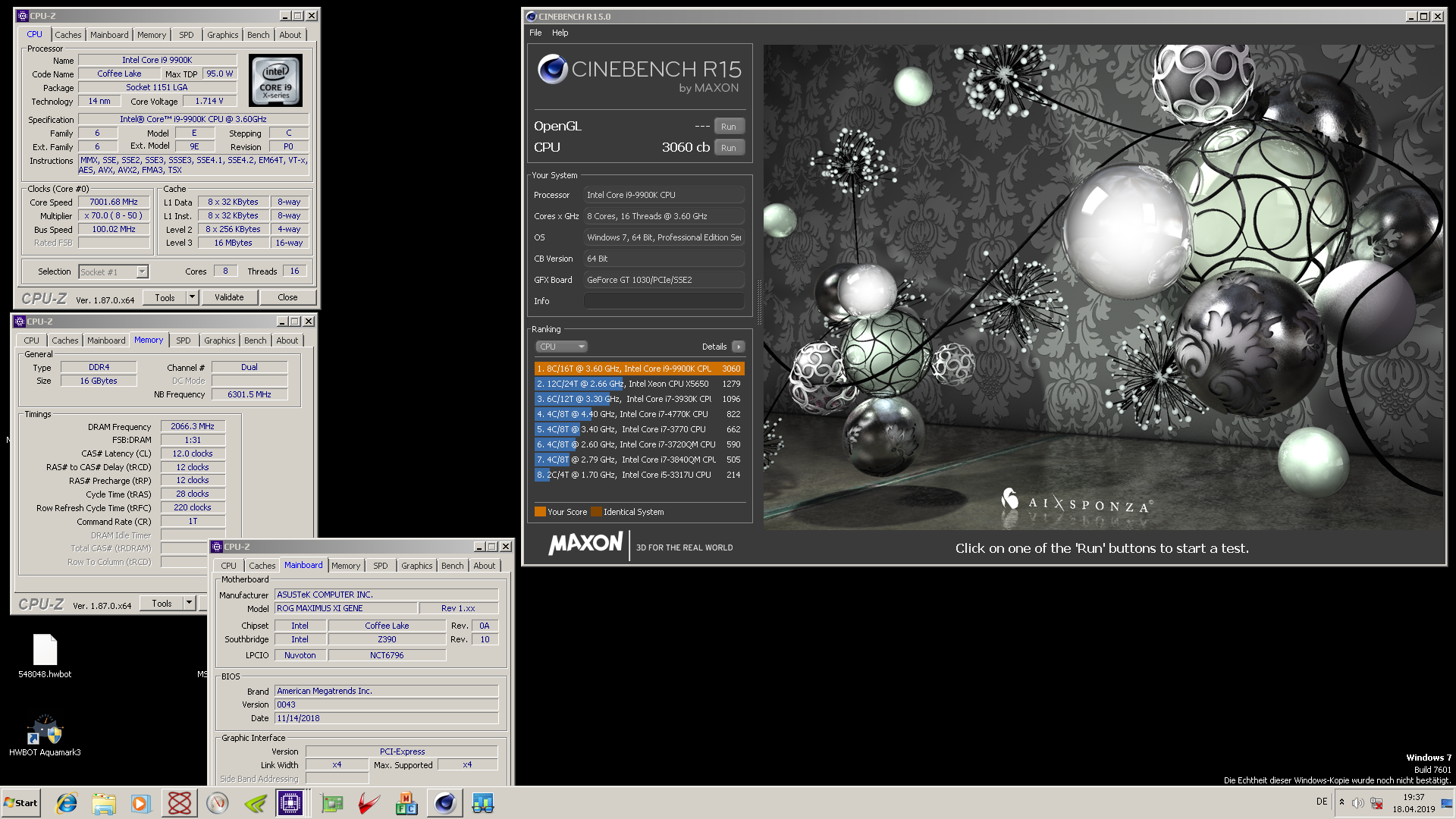This screenshot has width=1456, height=819.
Task: Open Tools dropdown arrow in top CPU-Z
Action: point(193,298)
